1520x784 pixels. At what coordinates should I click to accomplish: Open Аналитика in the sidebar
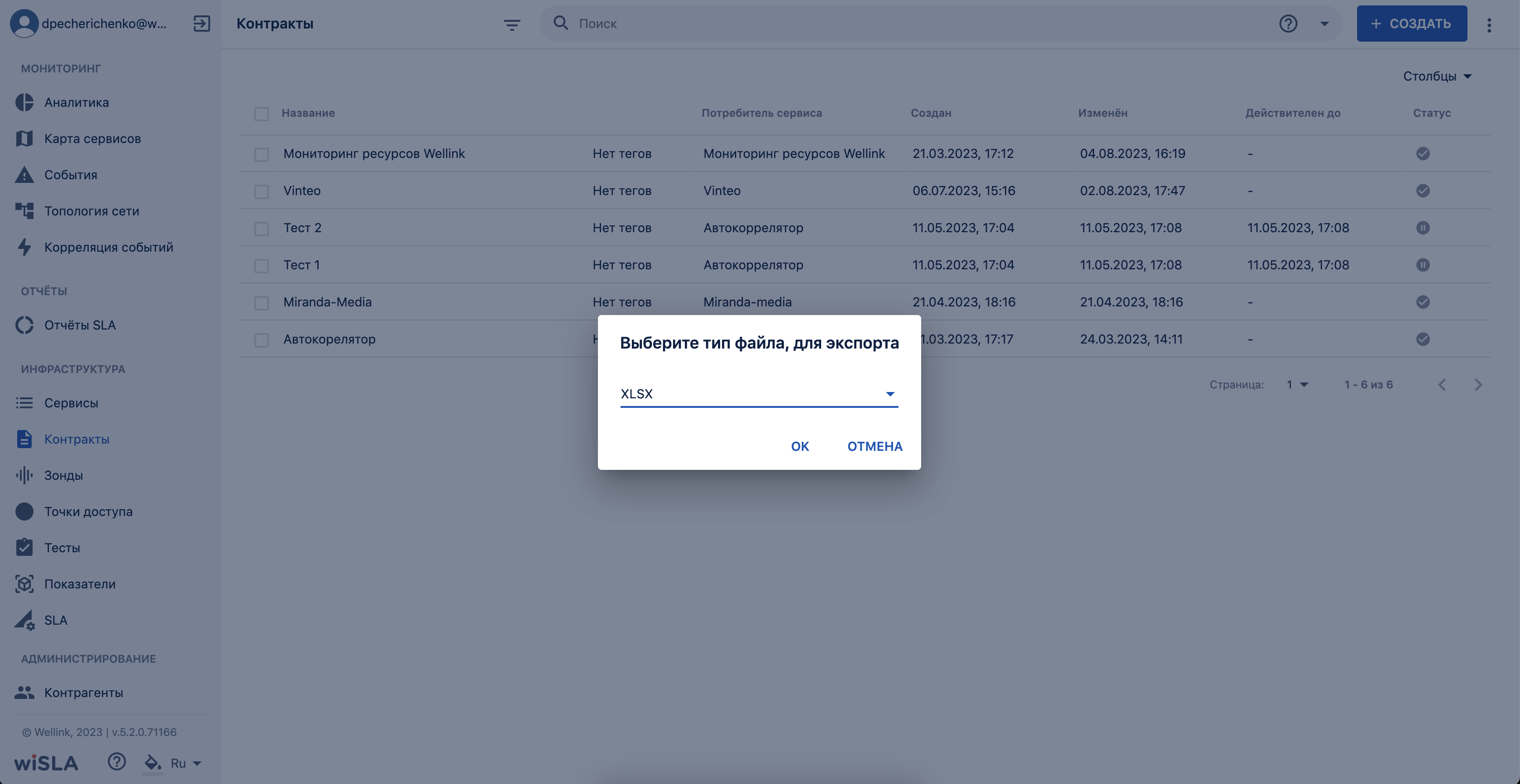pyautogui.click(x=76, y=102)
